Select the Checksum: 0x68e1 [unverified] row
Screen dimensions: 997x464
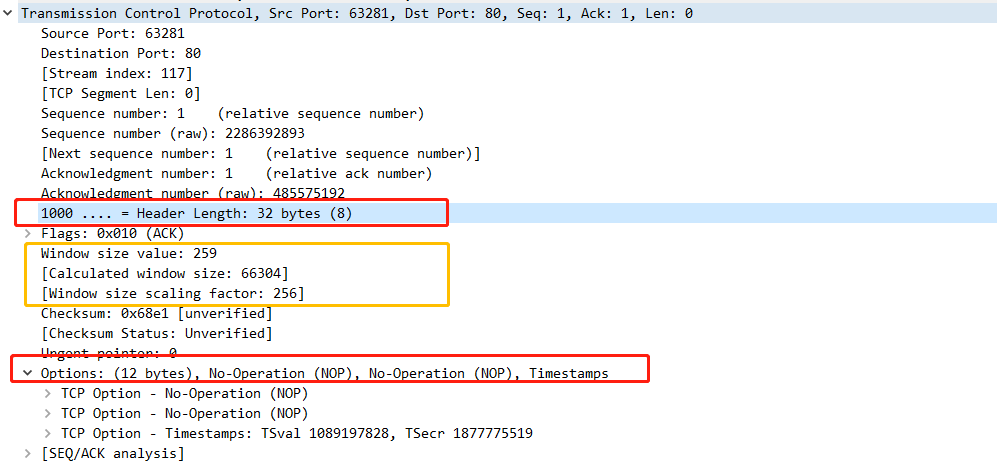156,313
